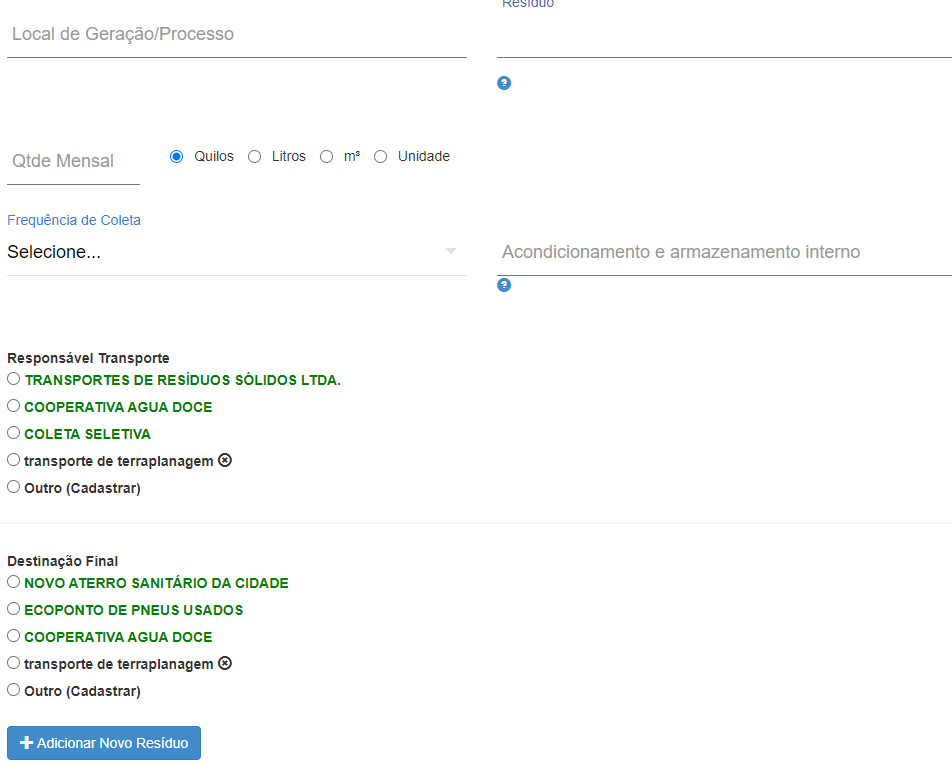Screen dimensions: 952x767
Task: Choose ECOPONTO DE PNEUS USADOS destination
Action: 13,608
